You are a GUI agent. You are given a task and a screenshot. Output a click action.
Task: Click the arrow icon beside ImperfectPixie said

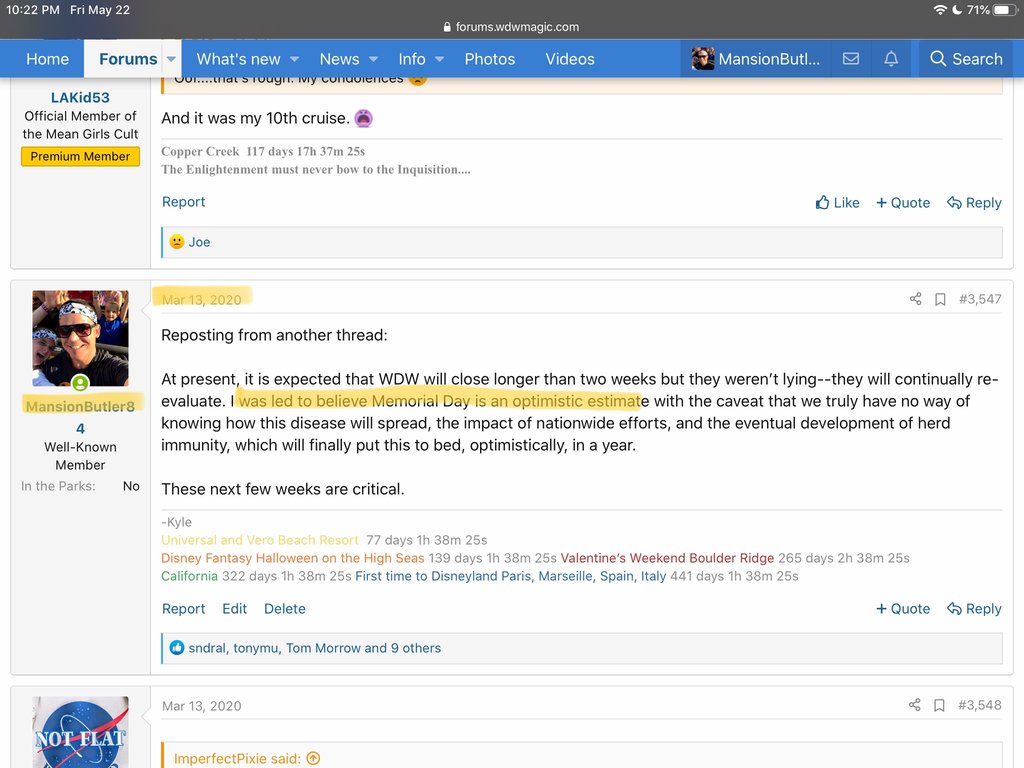[x=313, y=758]
